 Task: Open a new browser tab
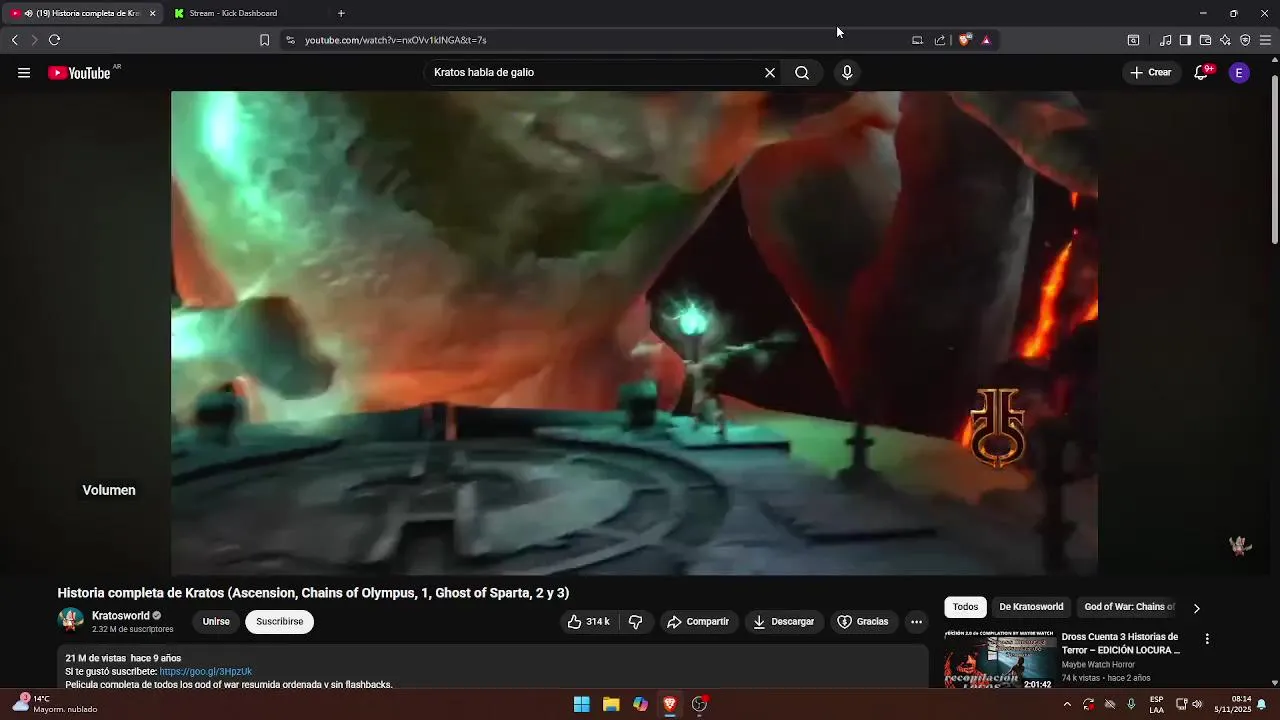[341, 13]
